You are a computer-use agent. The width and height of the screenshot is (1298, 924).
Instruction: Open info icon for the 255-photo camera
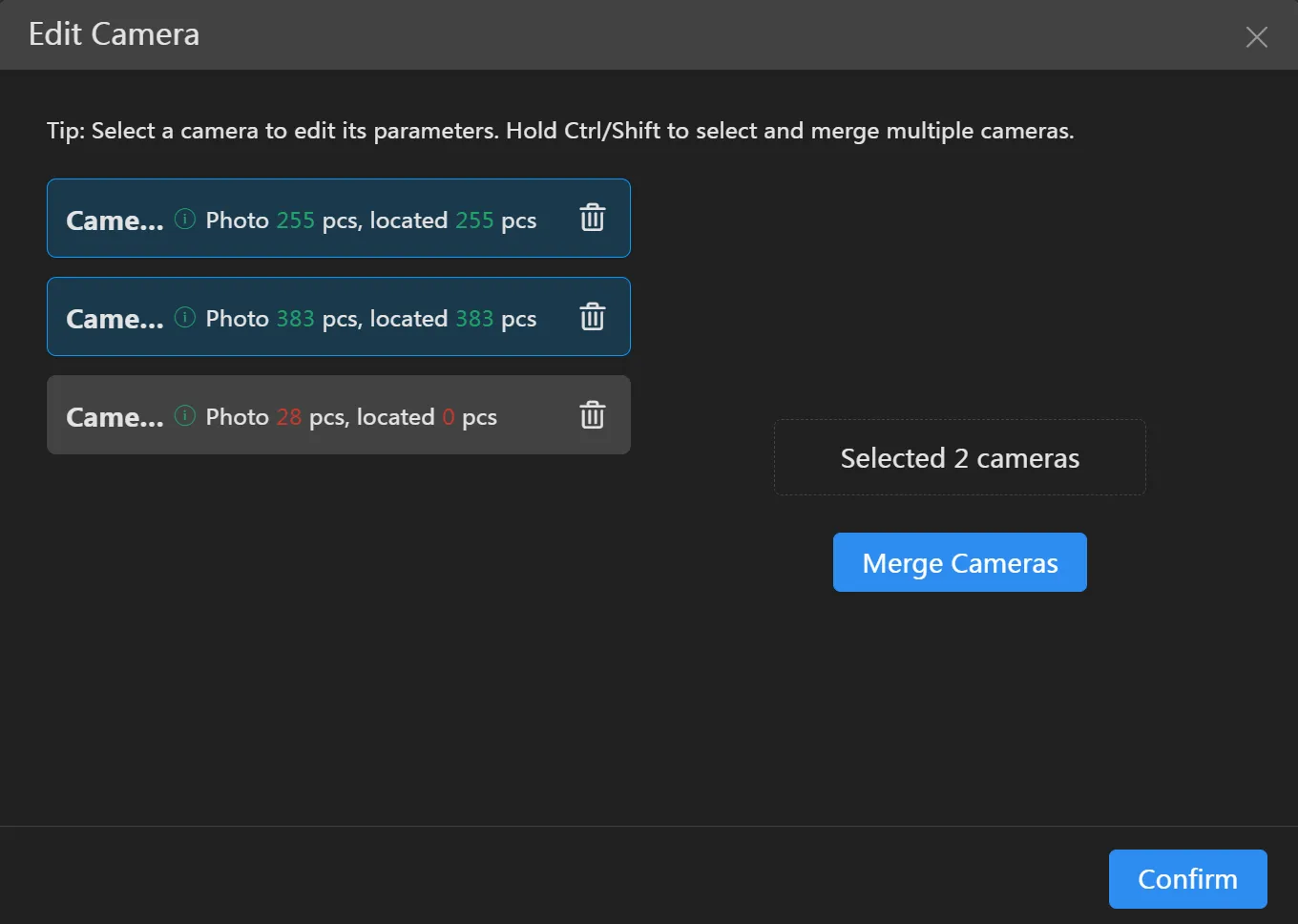[x=185, y=220]
